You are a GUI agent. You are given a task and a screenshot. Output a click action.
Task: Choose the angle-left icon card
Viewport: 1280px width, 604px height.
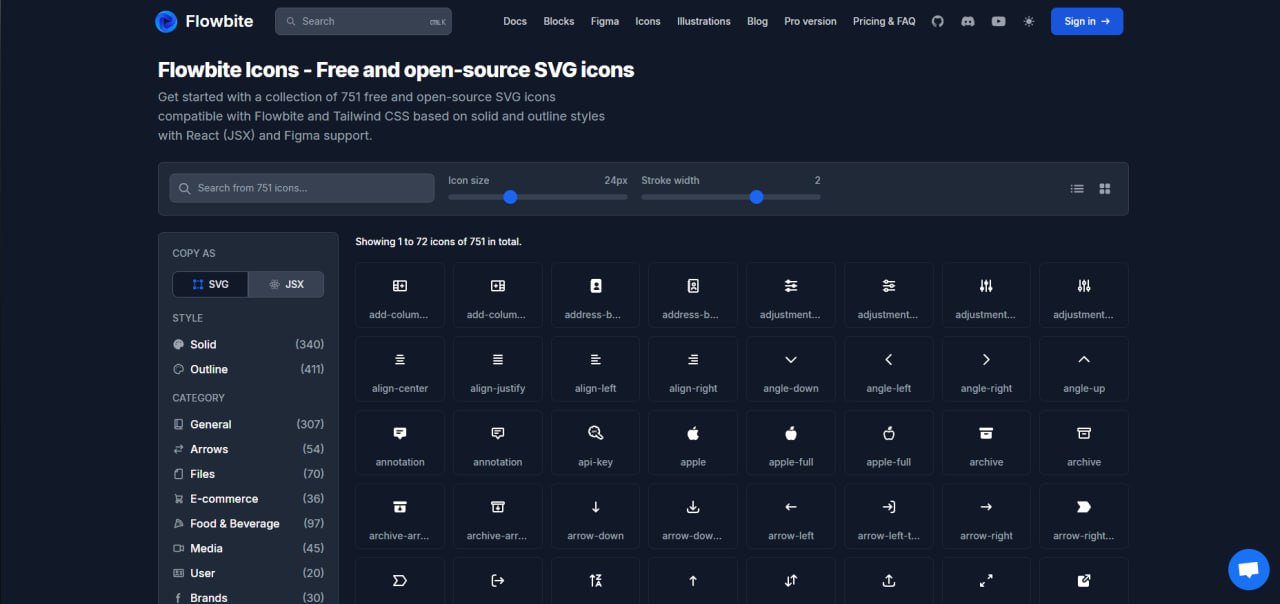889,370
